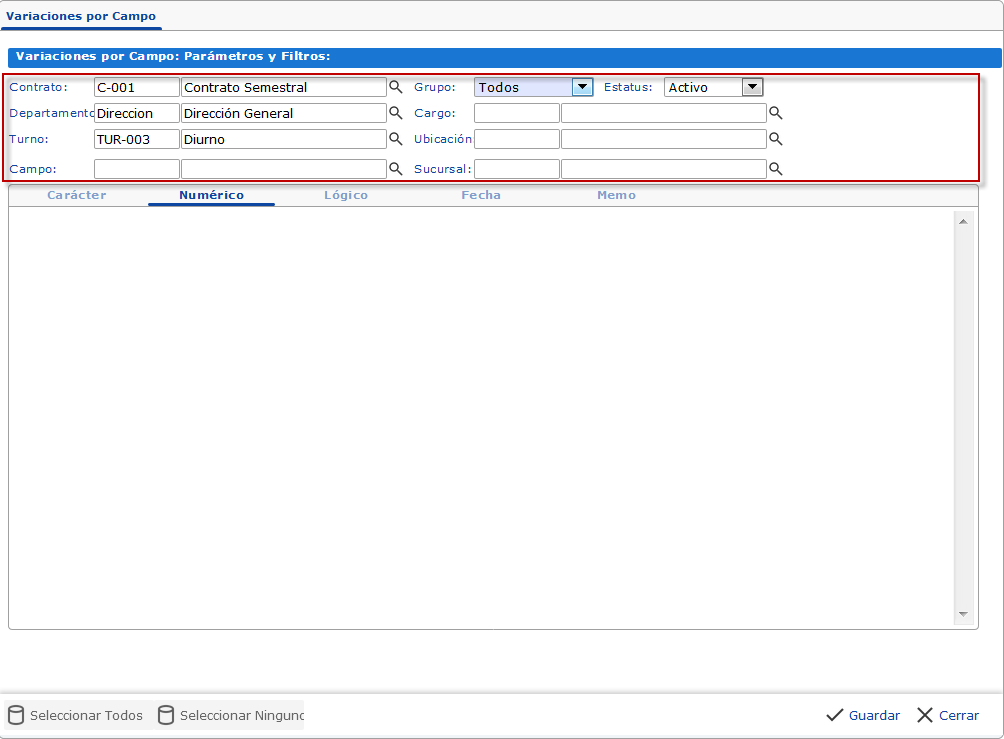The image size is (1004, 739).
Task: Open Cargo lookup magnifier icon
Action: click(775, 113)
